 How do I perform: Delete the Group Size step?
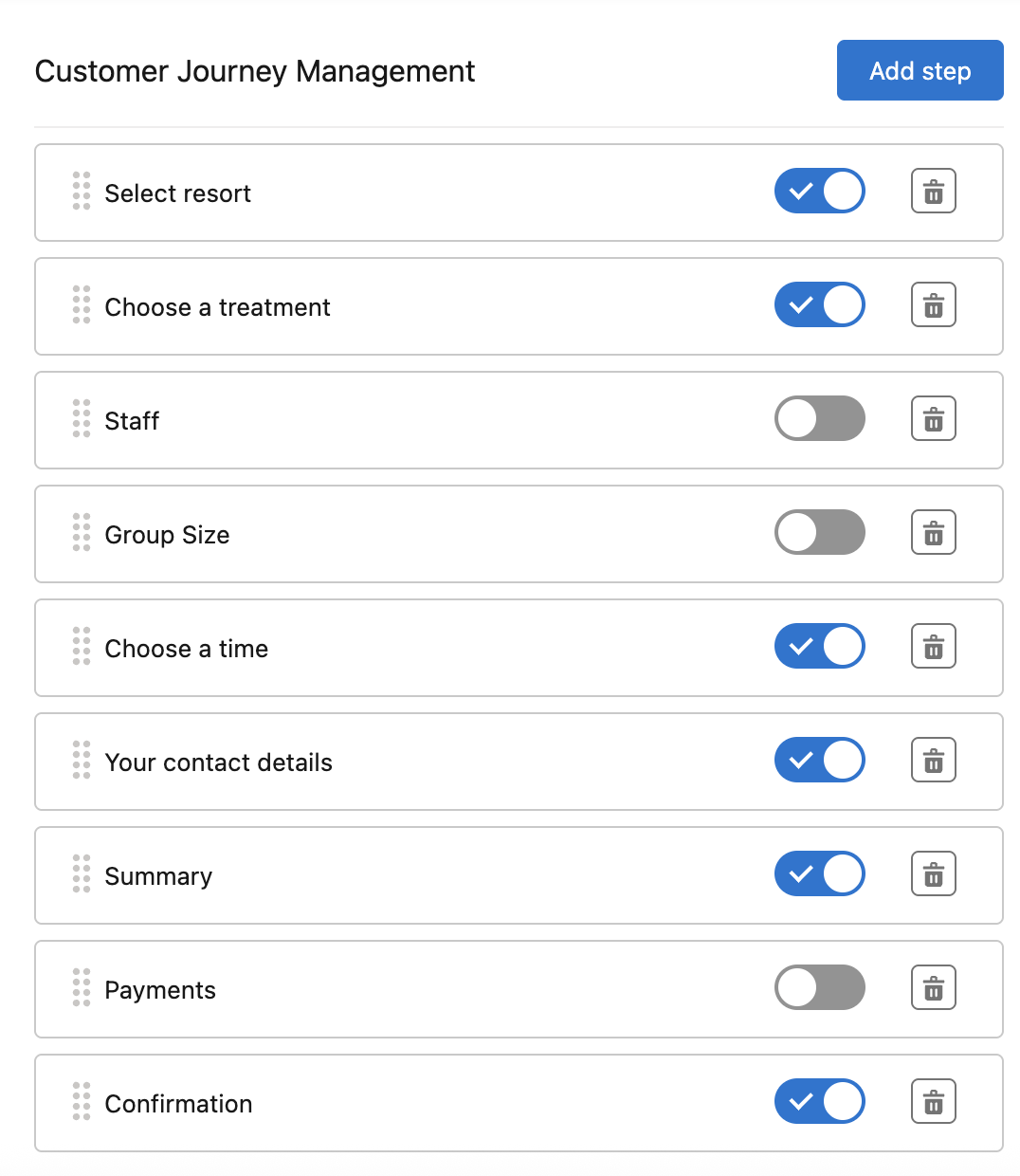[933, 533]
